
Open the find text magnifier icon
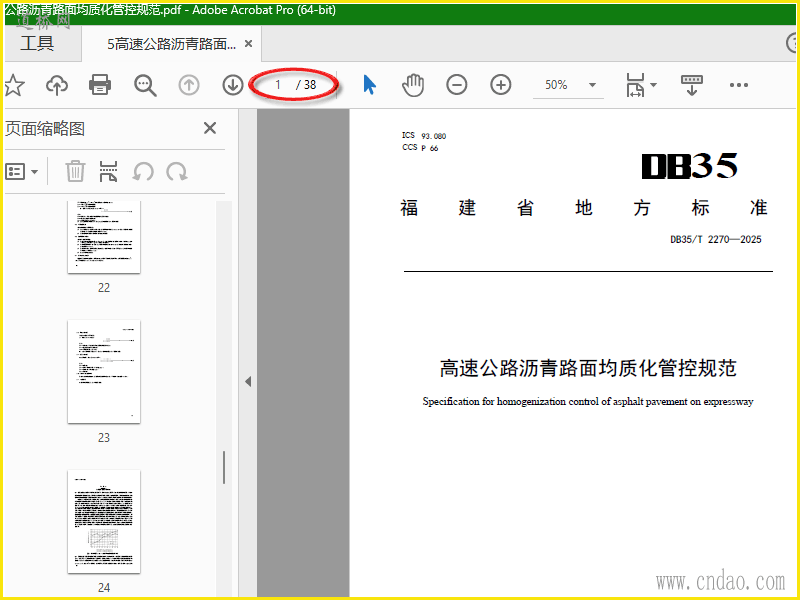pyautogui.click(x=145, y=85)
